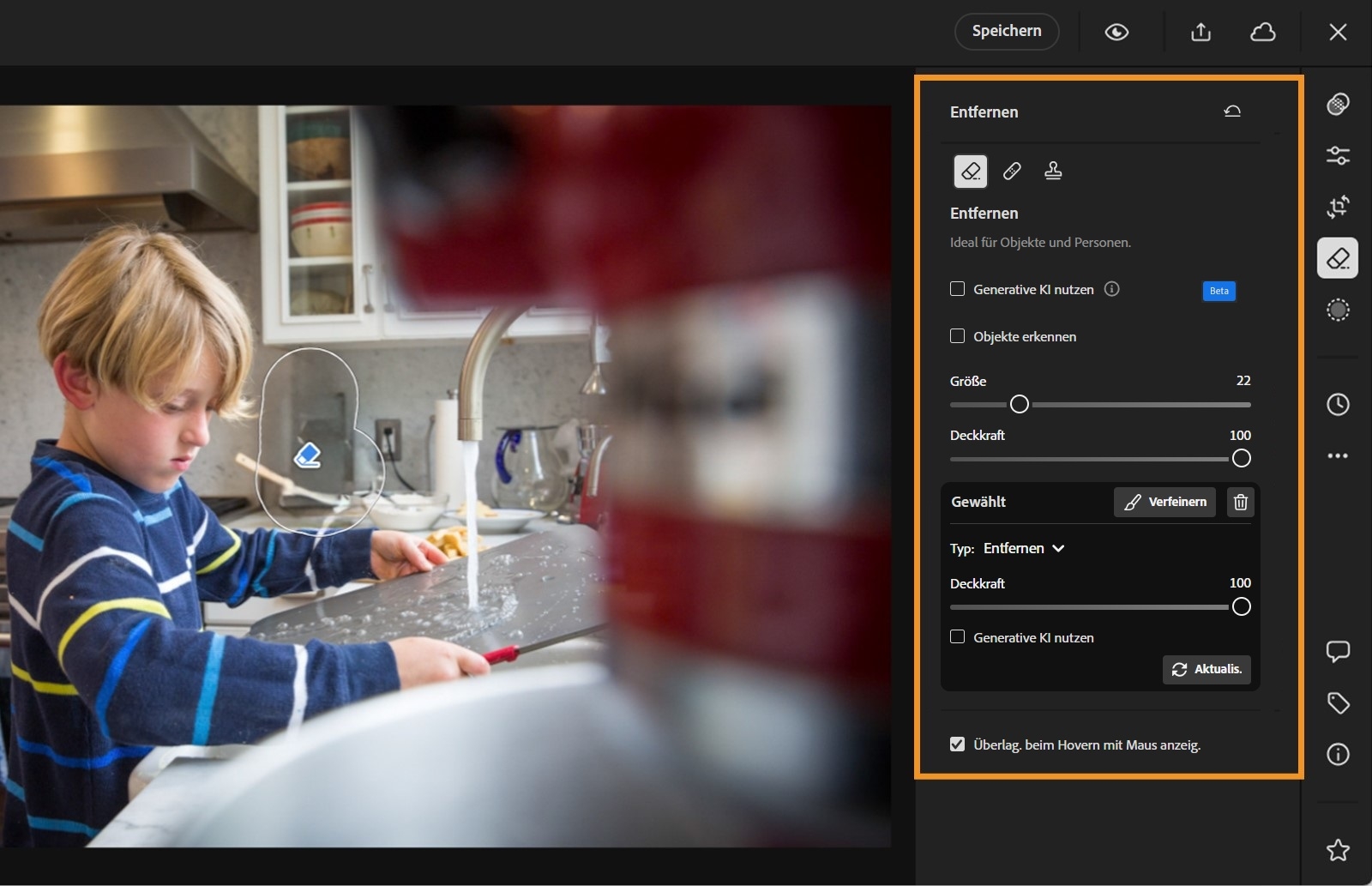Click the Größe slider handle

tap(1020, 404)
